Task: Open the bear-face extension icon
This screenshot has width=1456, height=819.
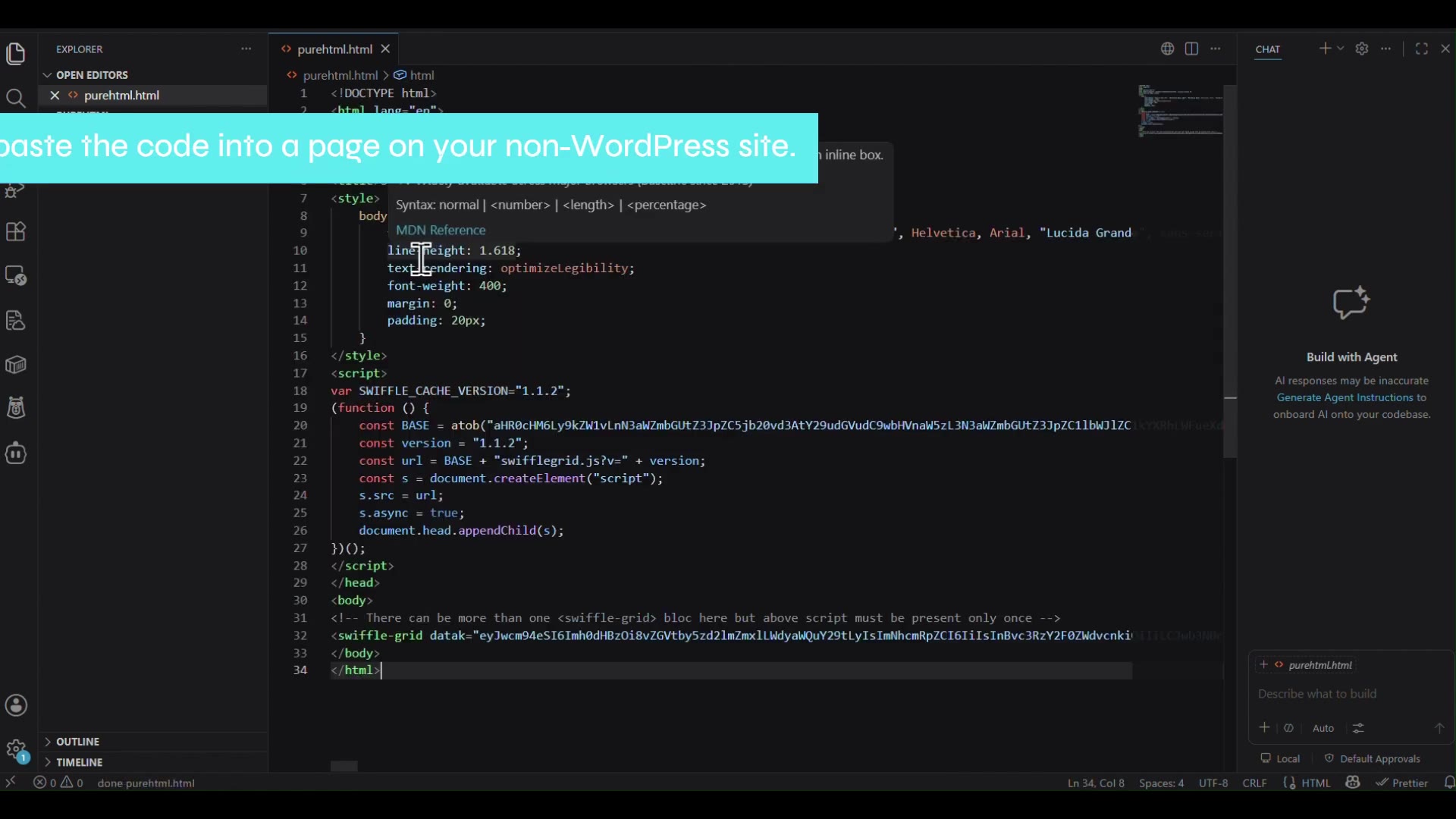Action: click(16, 409)
